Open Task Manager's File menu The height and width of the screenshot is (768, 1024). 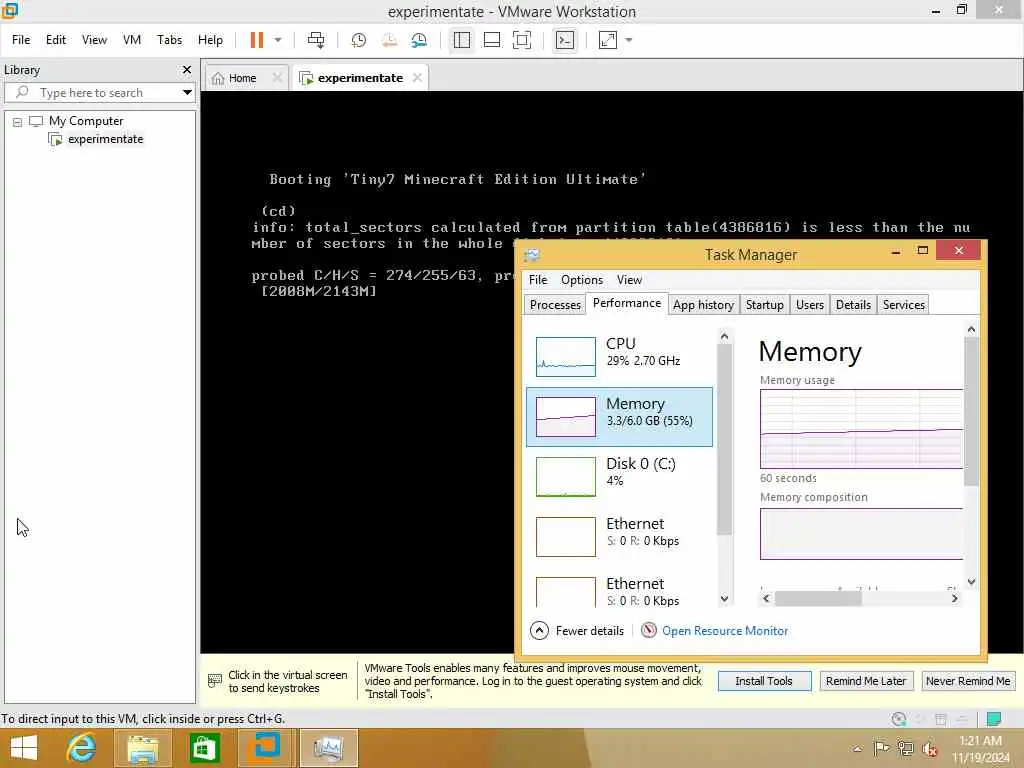[538, 280]
